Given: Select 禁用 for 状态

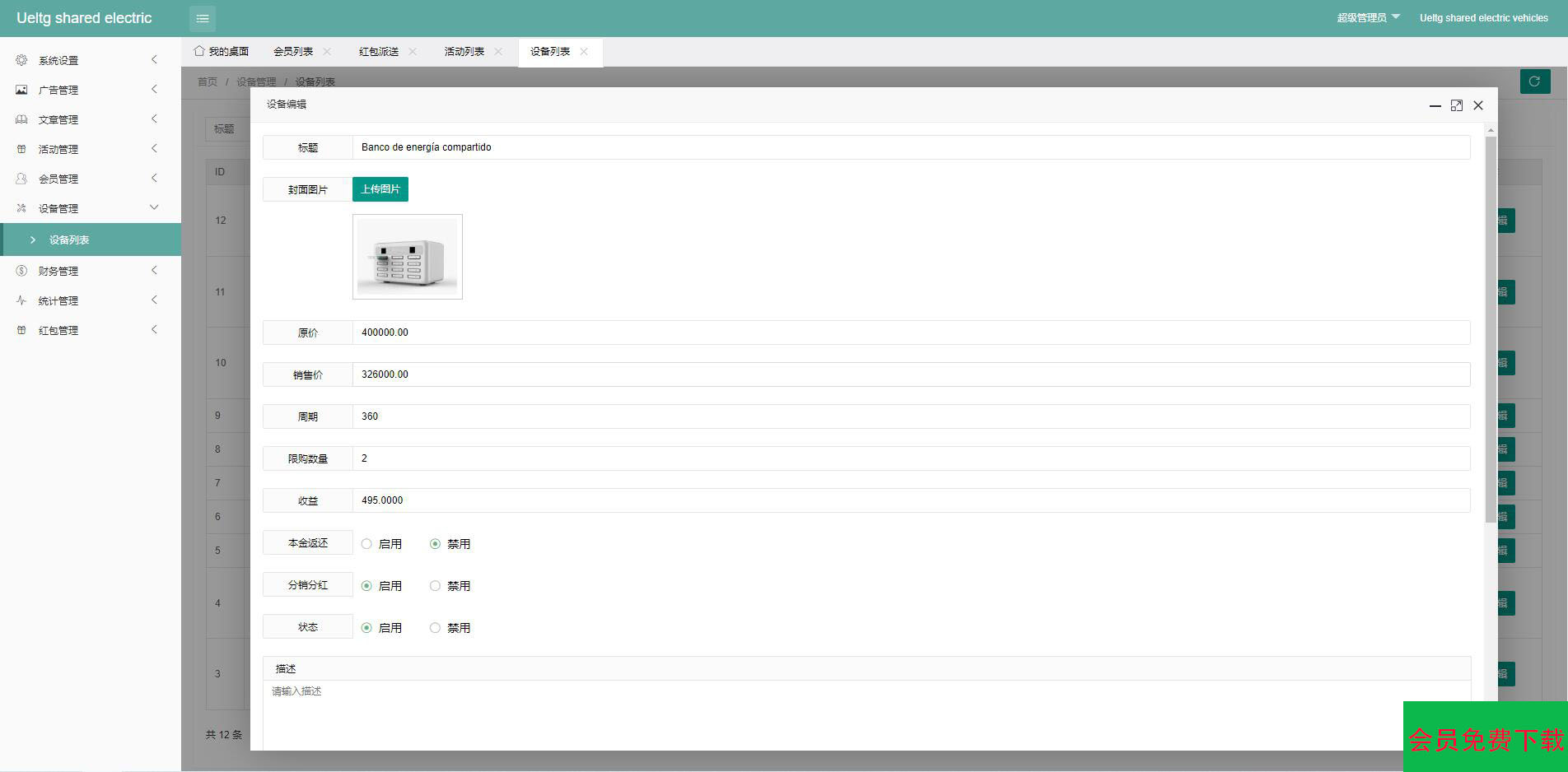Looking at the screenshot, I should coord(450,628).
